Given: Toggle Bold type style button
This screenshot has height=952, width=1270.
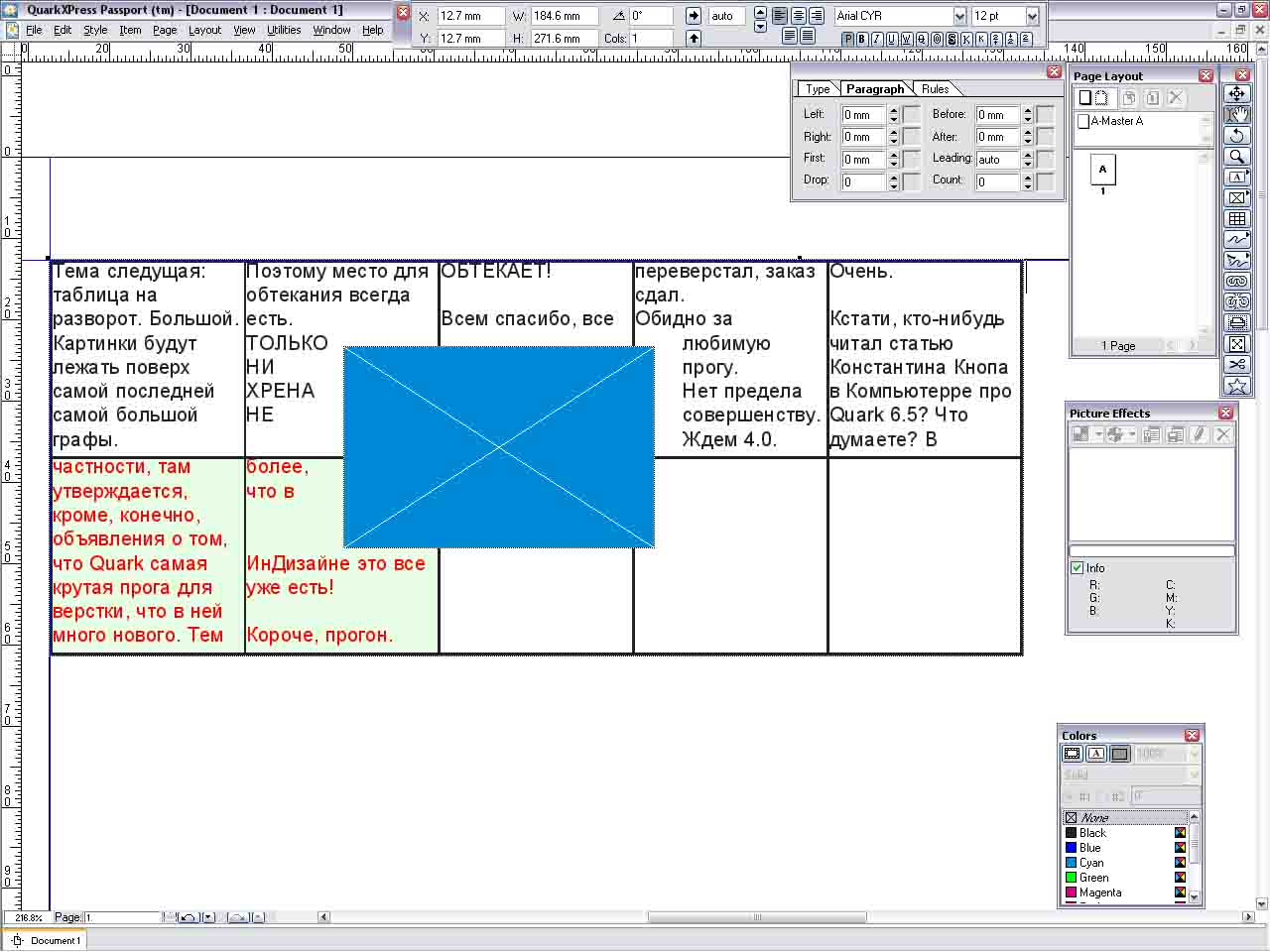Looking at the screenshot, I should [861, 39].
